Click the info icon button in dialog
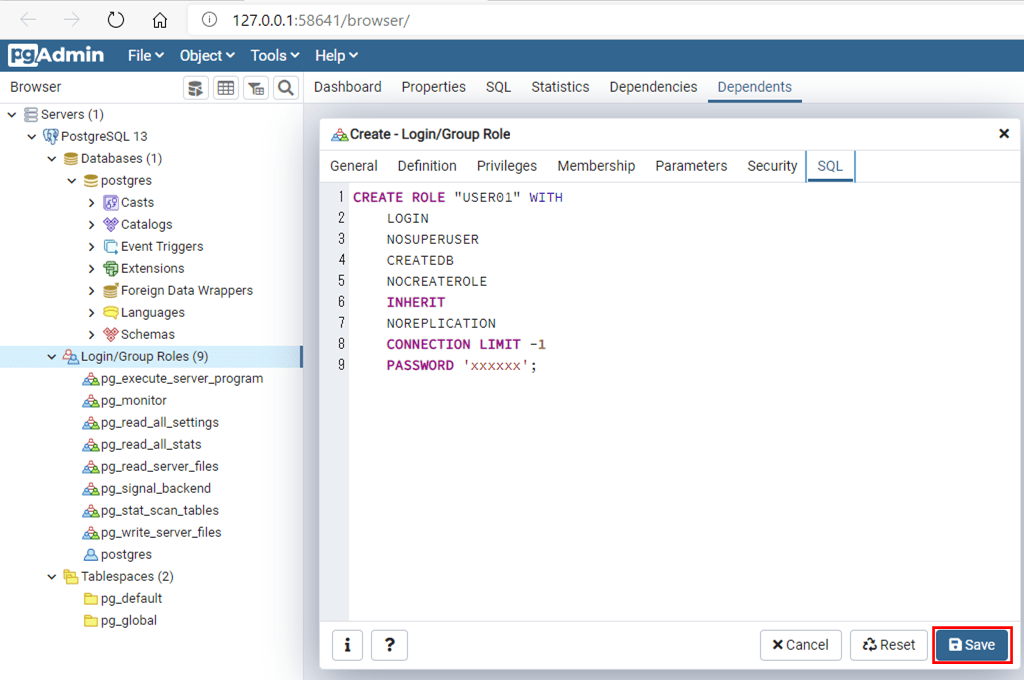 pyautogui.click(x=347, y=645)
